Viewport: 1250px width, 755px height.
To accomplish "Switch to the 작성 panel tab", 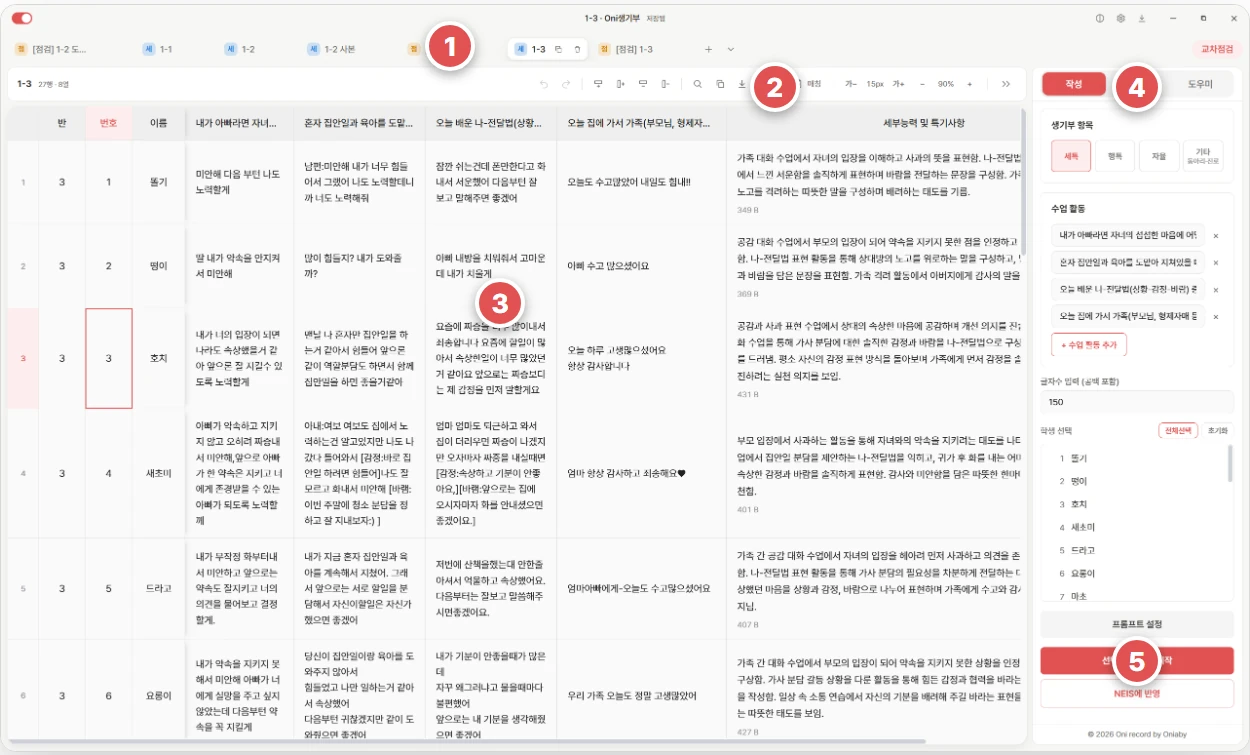I will tap(1074, 84).
